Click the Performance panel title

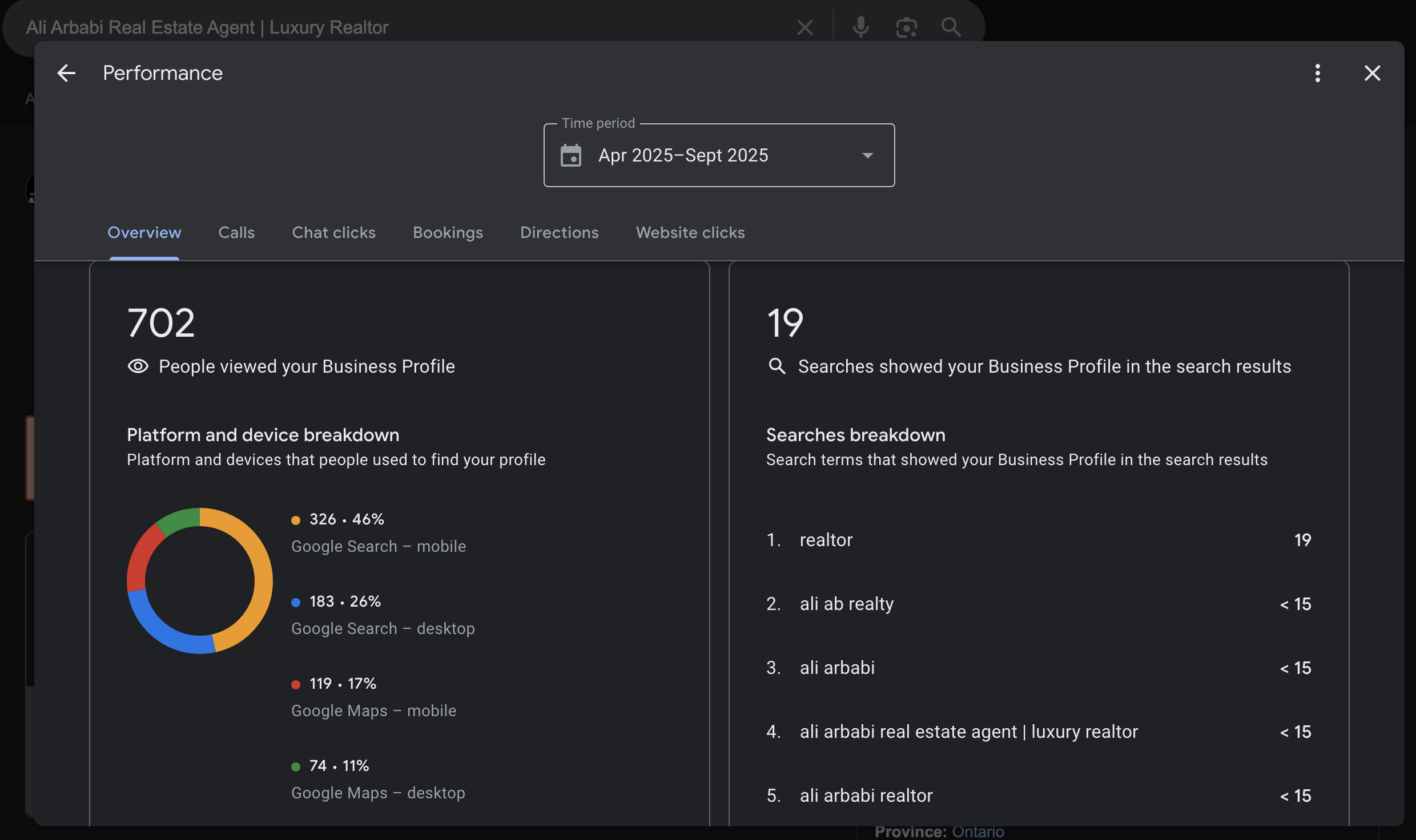[163, 73]
